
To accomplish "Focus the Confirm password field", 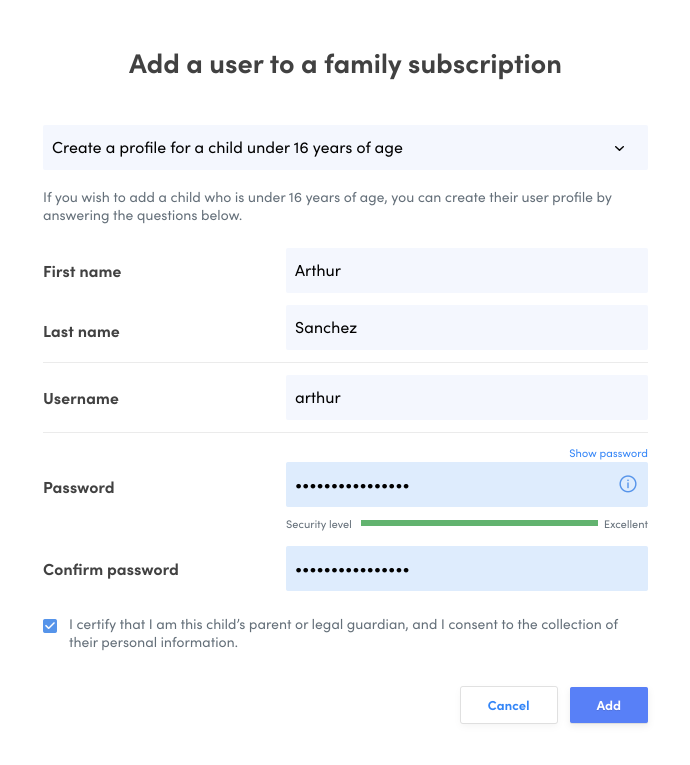I will pyautogui.click(x=466, y=569).
